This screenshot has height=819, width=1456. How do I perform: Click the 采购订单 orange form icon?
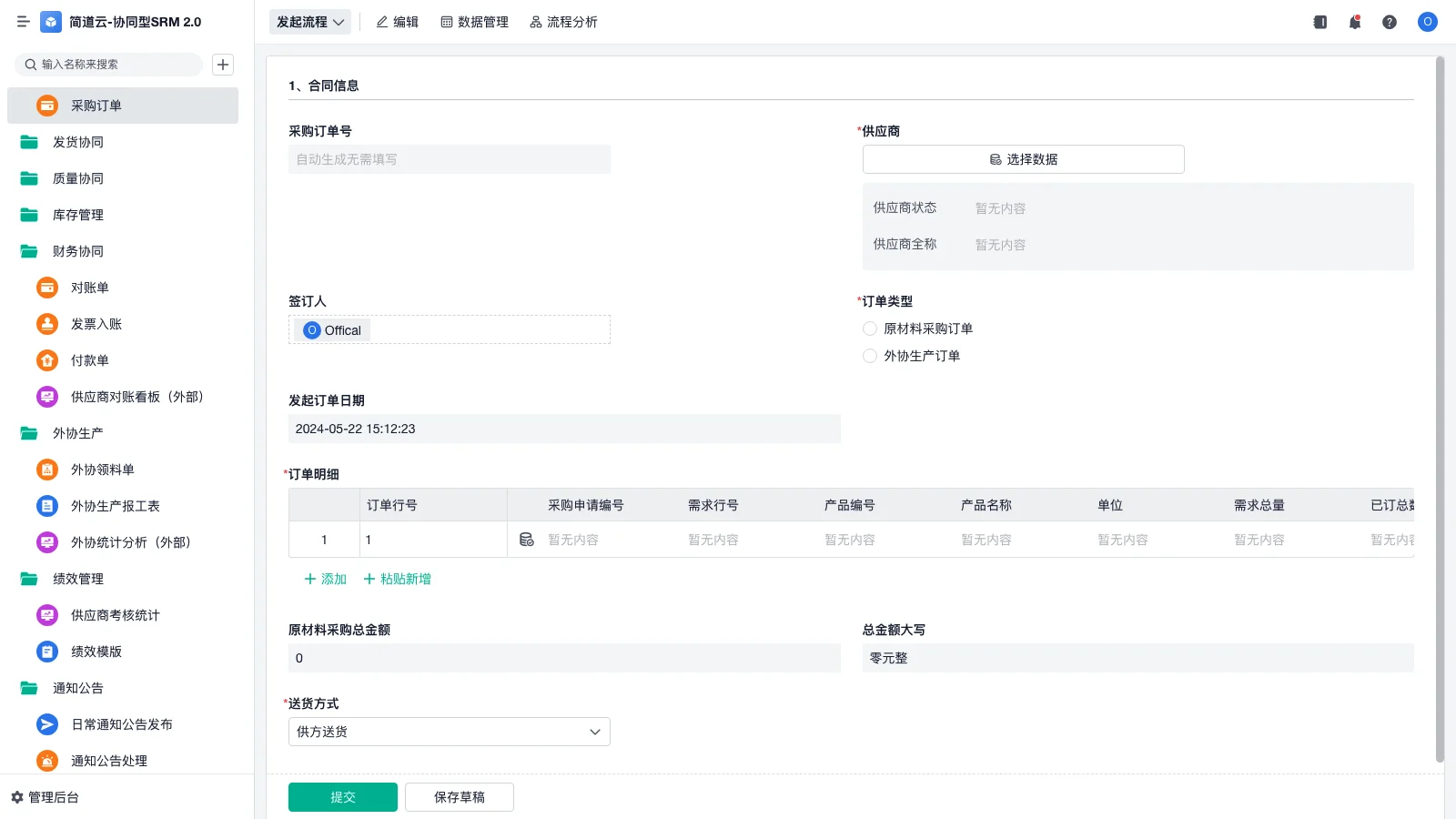click(47, 106)
